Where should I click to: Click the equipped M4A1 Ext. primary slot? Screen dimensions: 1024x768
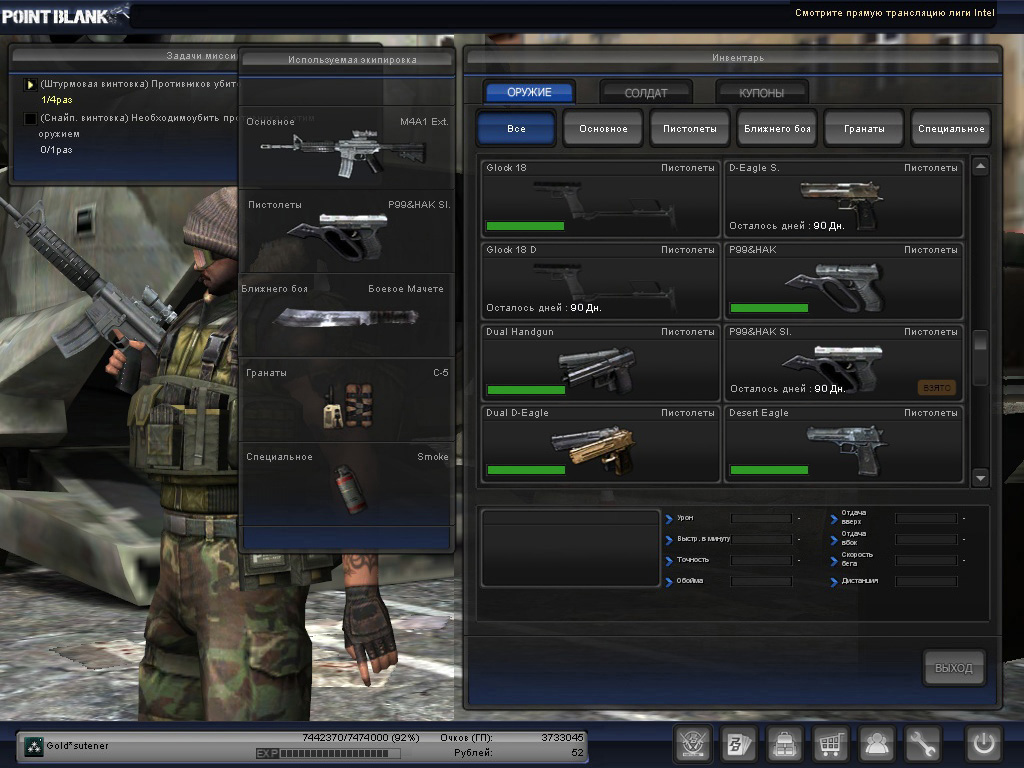click(x=347, y=148)
